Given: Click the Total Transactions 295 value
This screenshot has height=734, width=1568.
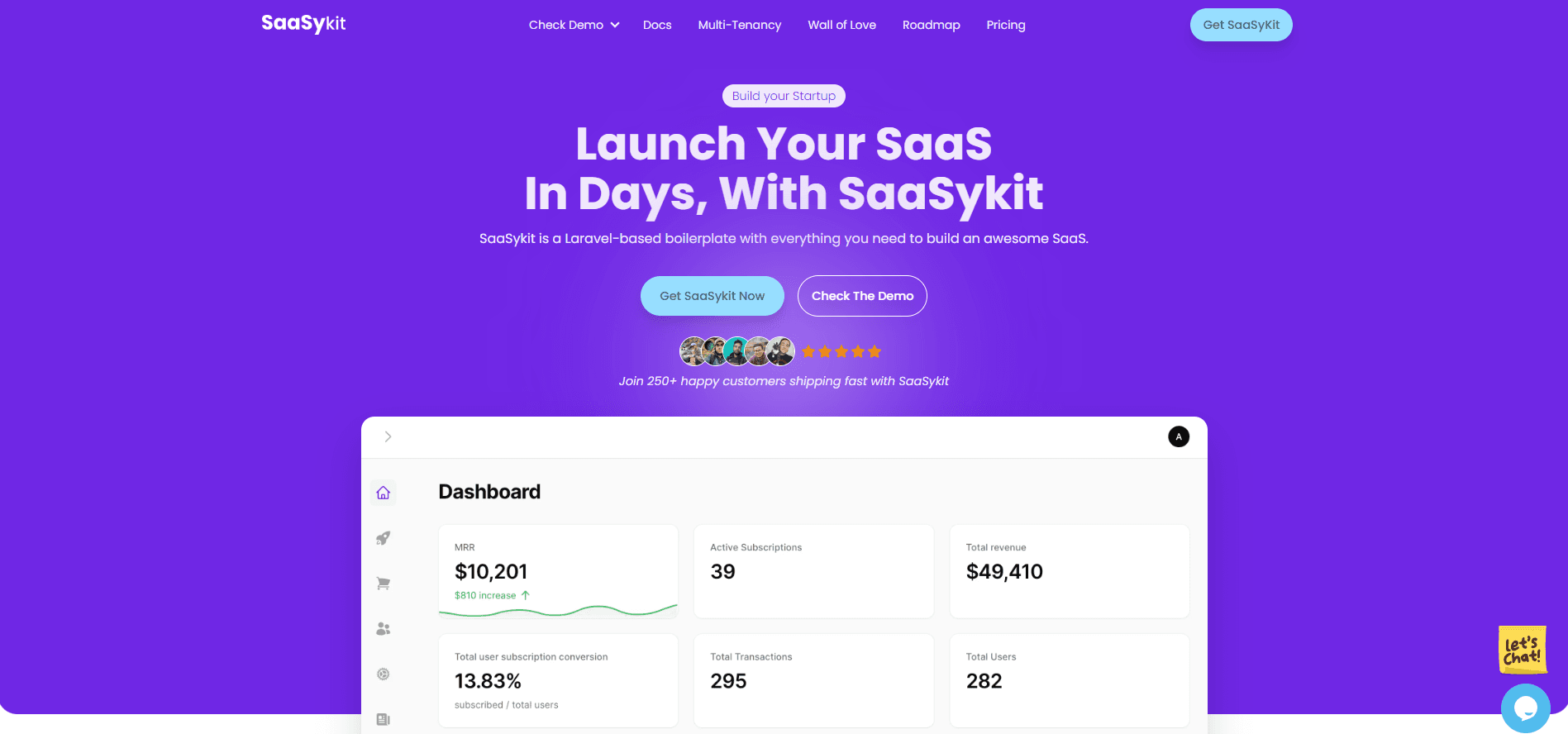Looking at the screenshot, I should (x=728, y=681).
